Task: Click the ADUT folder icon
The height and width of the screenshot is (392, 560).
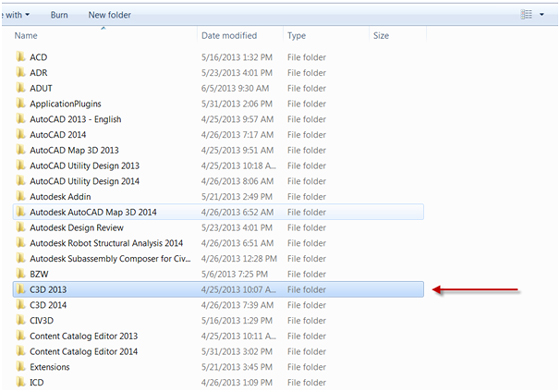Action: click(21, 88)
